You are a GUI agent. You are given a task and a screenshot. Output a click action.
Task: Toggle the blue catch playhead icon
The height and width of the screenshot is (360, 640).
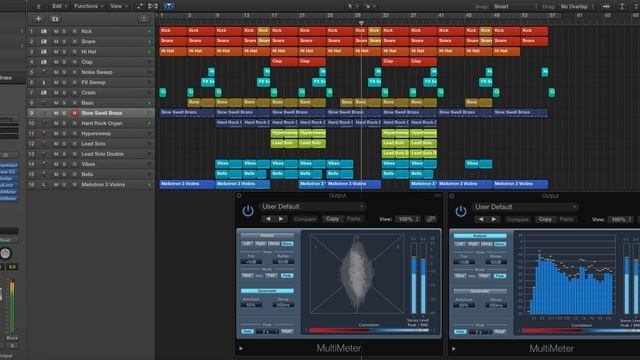pyautogui.click(x=169, y=6)
